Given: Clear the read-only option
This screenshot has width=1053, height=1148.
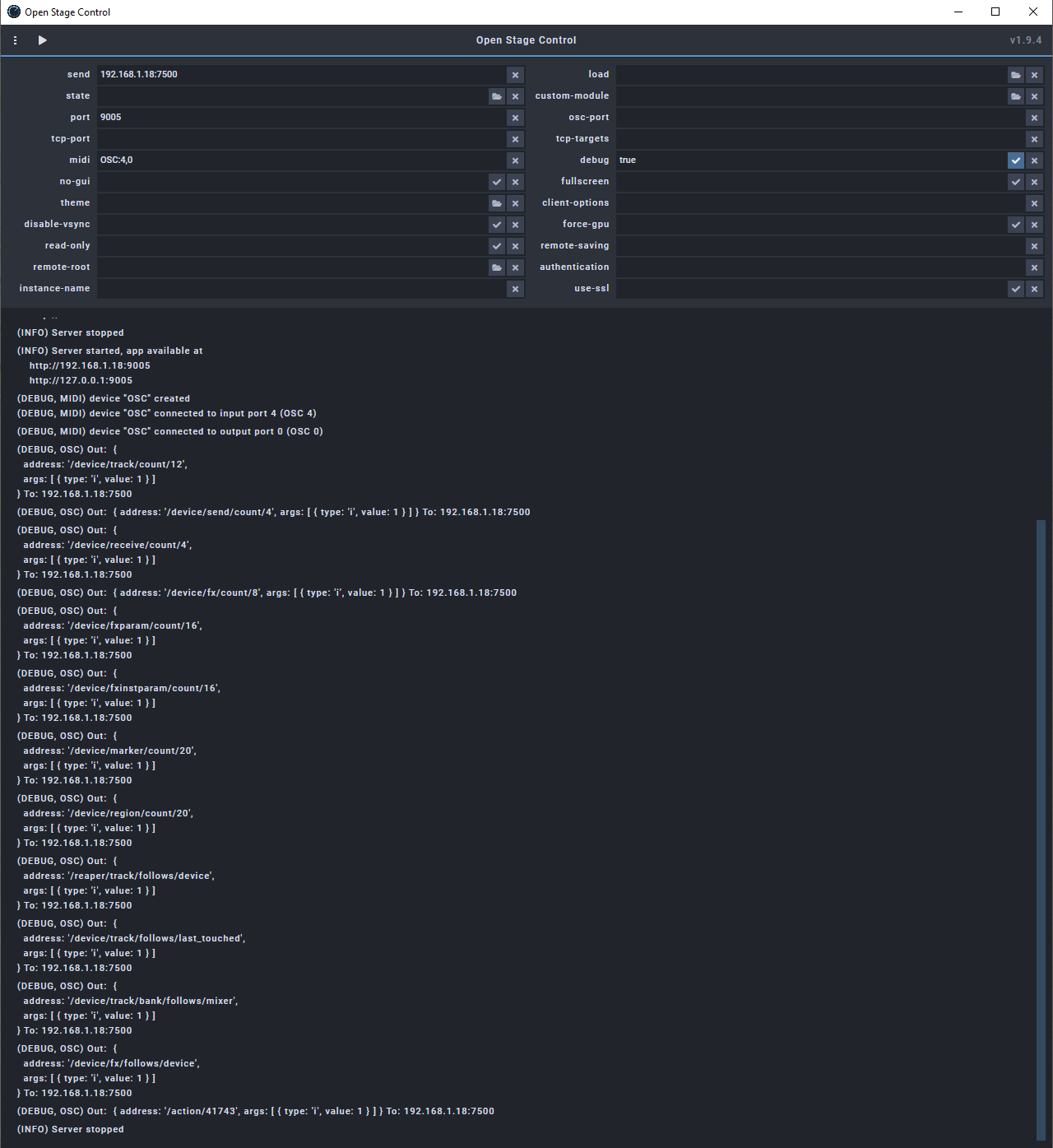Looking at the screenshot, I should click(x=516, y=246).
